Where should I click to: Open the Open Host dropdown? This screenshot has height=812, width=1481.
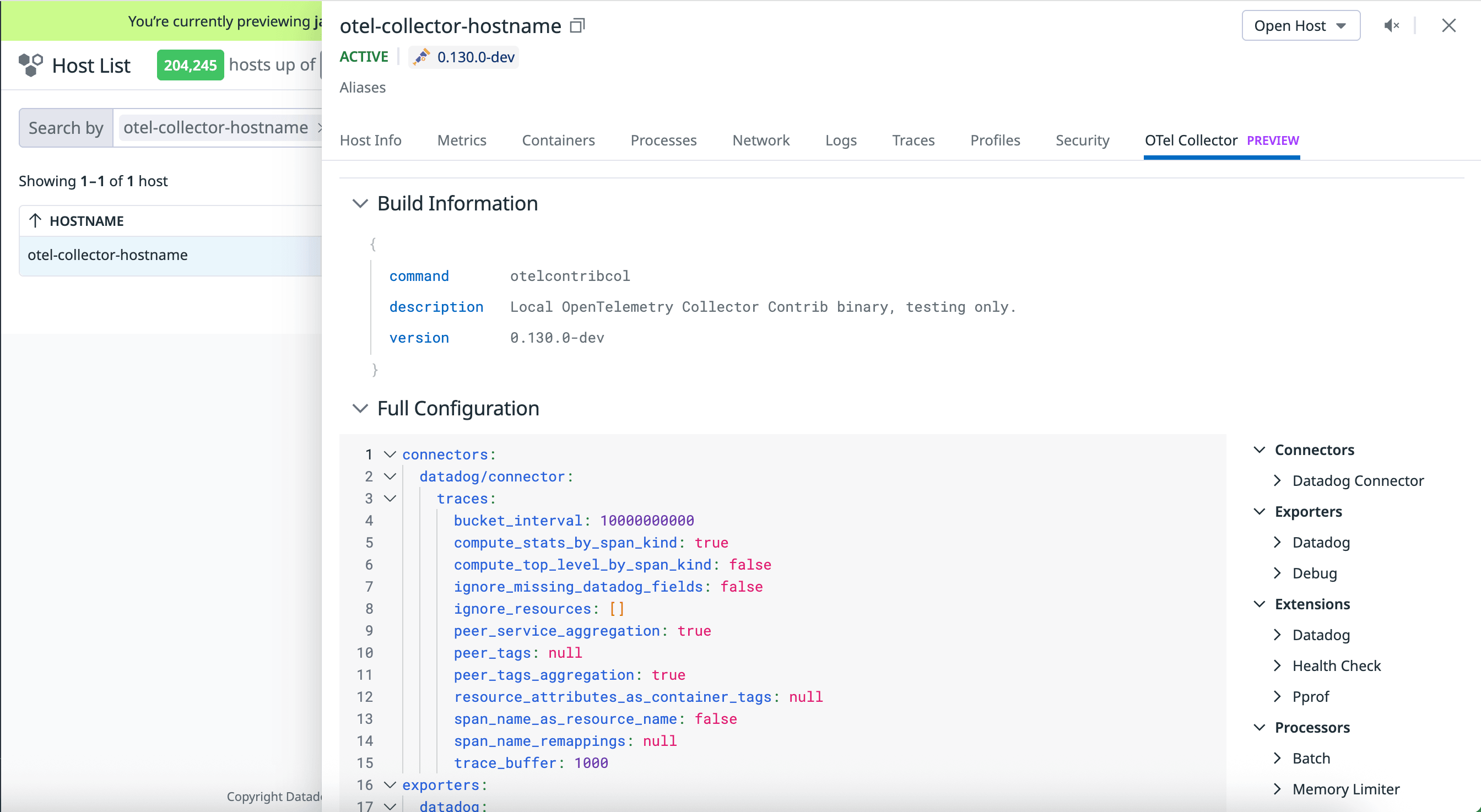pyautogui.click(x=1300, y=26)
